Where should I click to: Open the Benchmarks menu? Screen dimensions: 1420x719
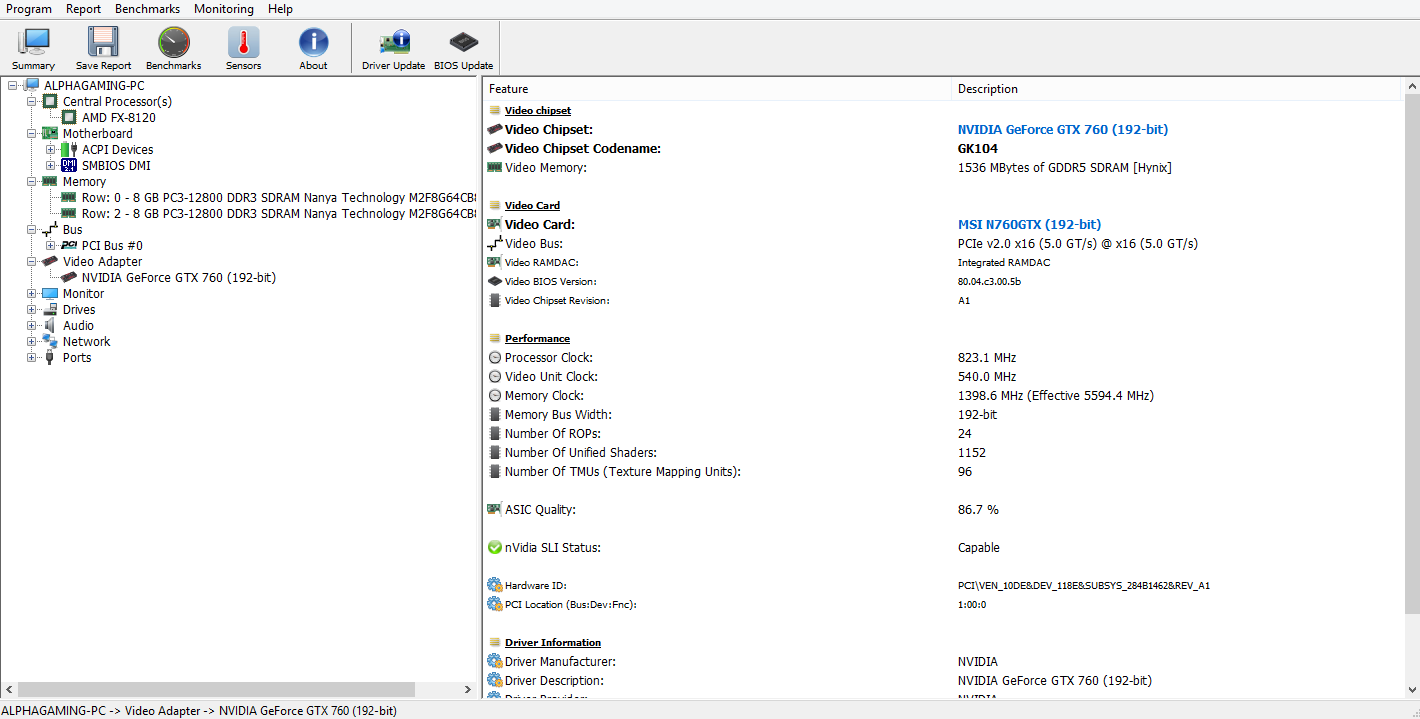tap(148, 9)
